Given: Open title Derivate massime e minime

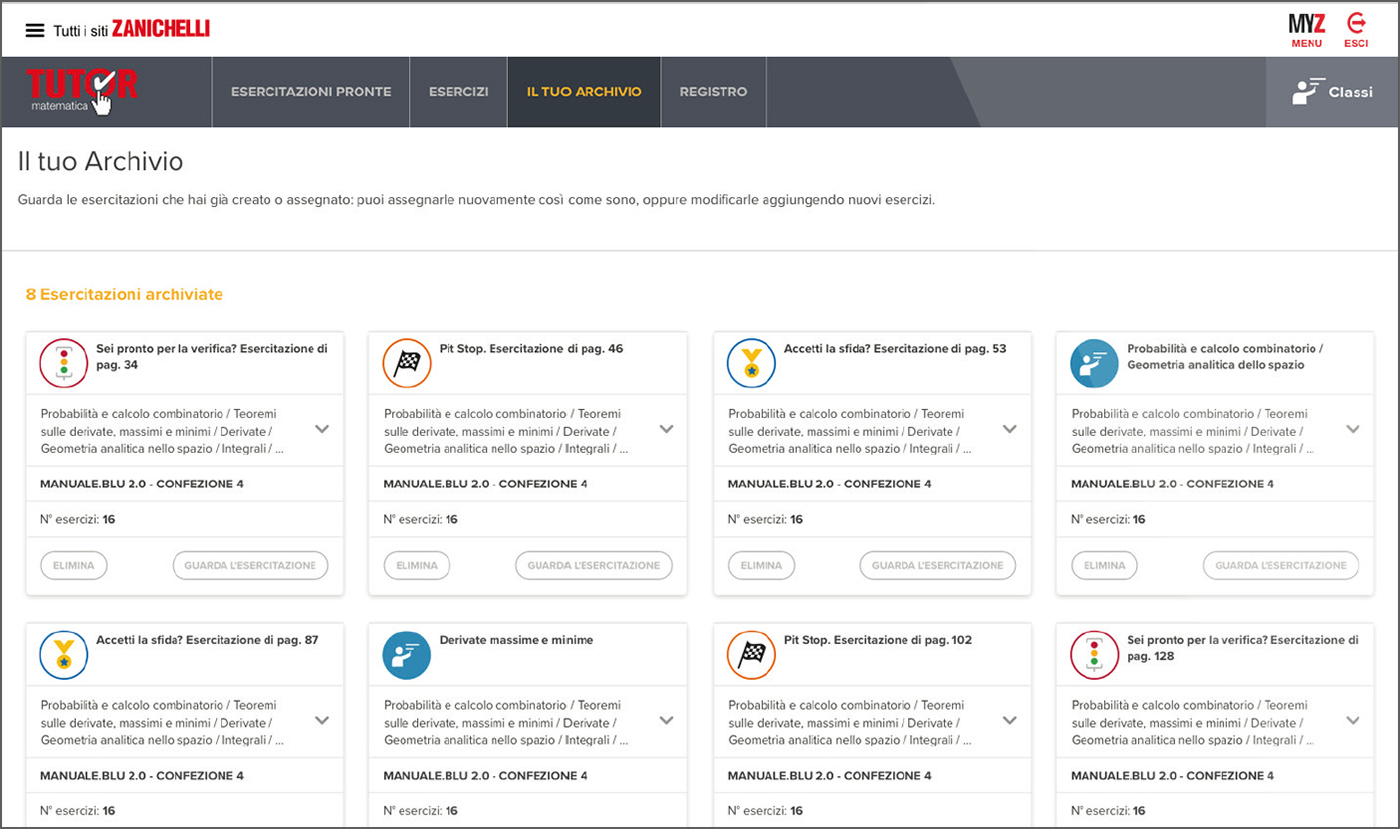Looking at the screenshot, I should coord(516,640).
